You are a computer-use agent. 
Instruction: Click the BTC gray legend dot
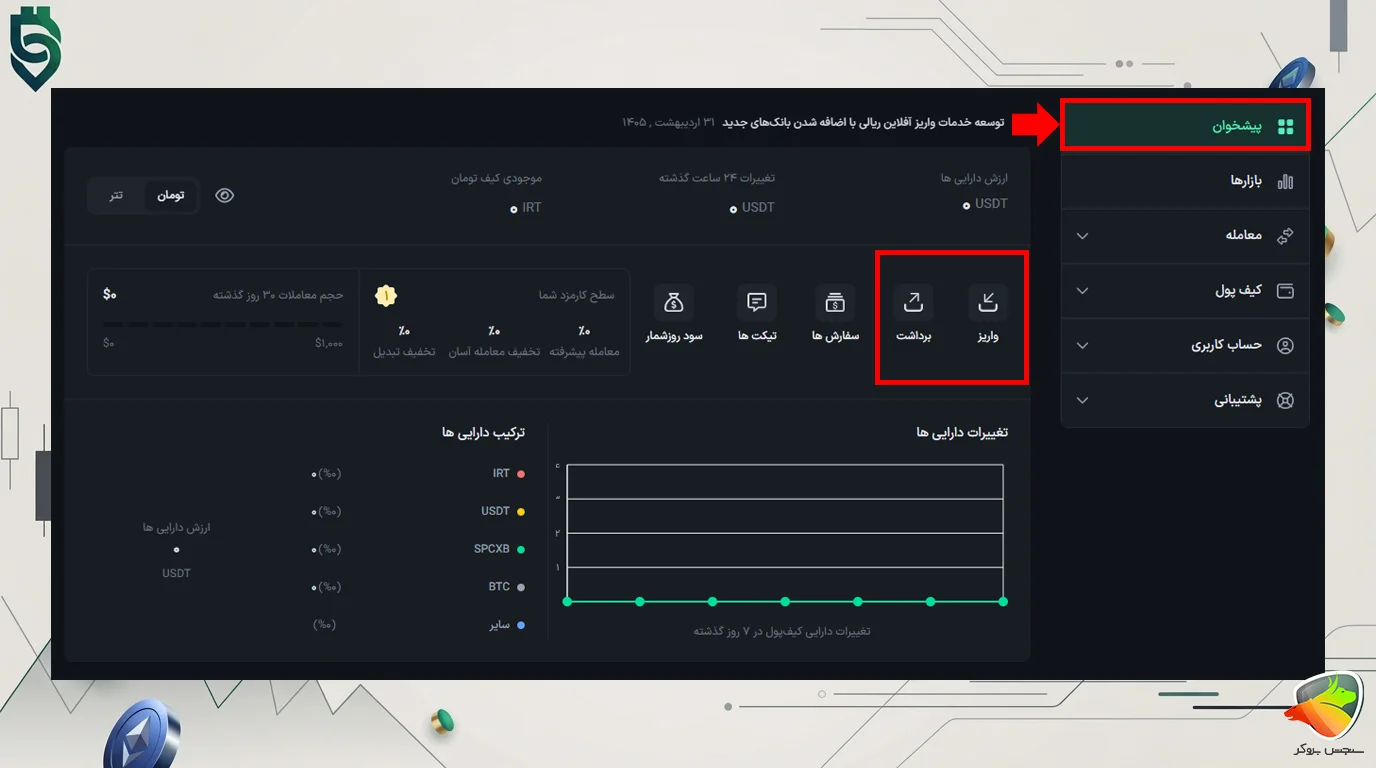pos(521,588)
